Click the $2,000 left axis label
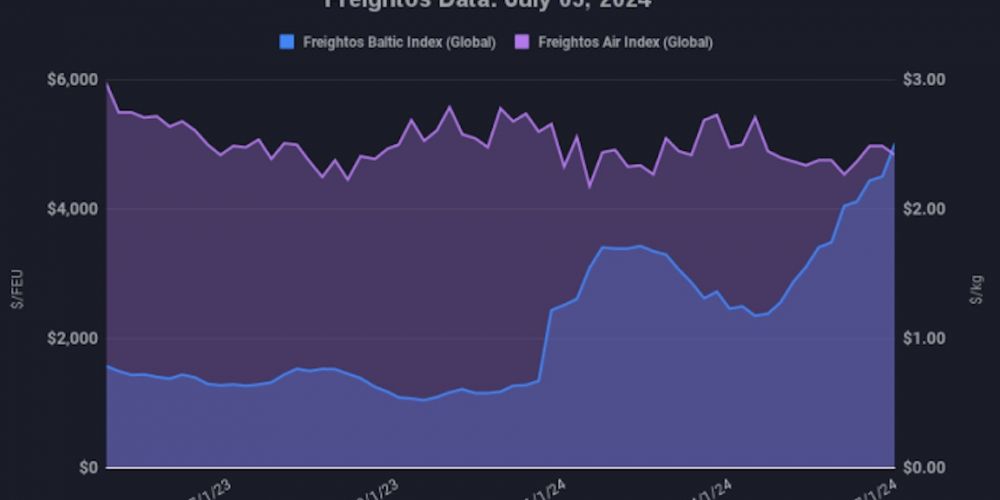The height and width of the screenshot is (500, 1000). pos(74,338)
